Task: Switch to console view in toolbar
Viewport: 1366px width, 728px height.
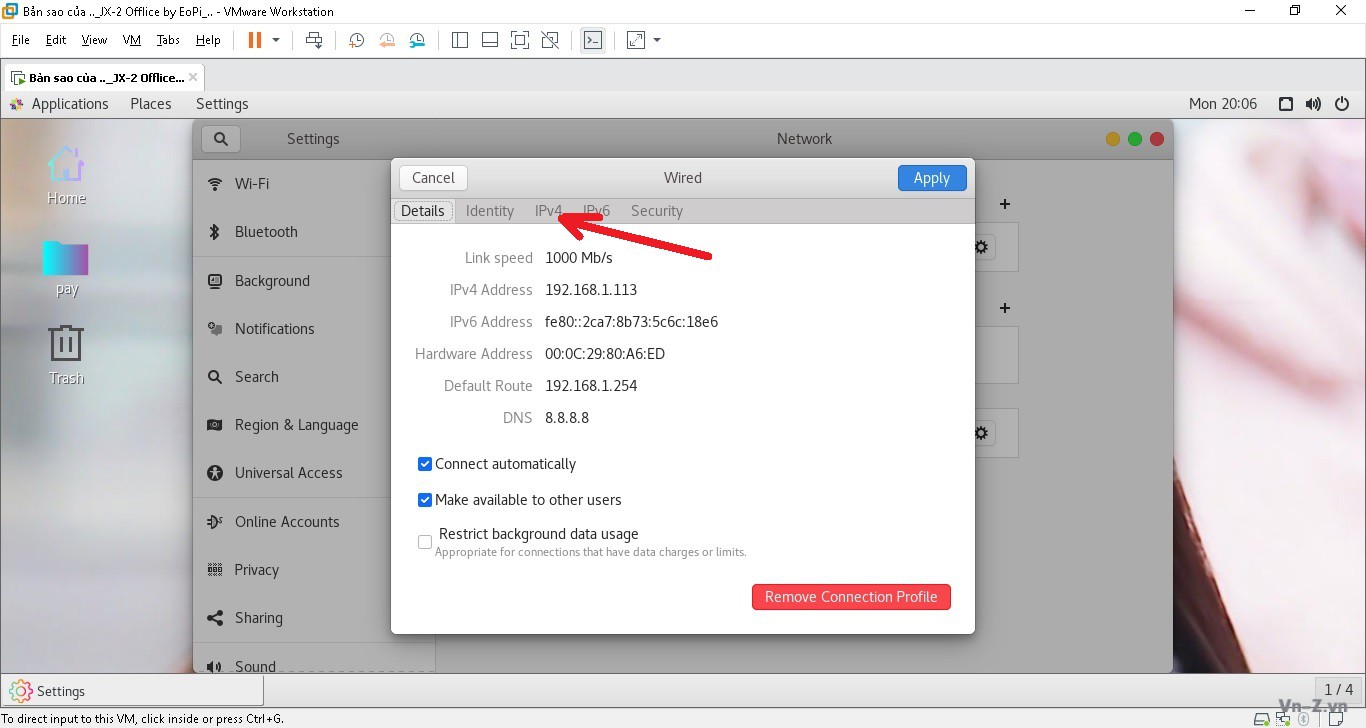Action: coord(593,40)
